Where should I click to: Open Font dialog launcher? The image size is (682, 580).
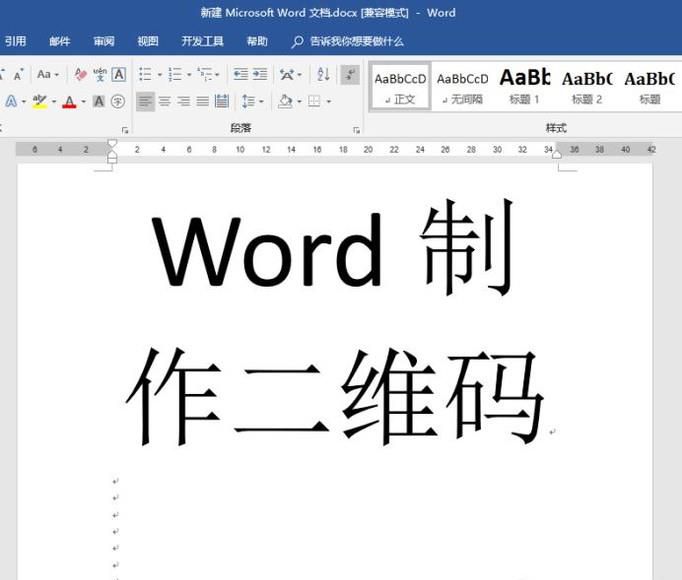coord(125,130)
